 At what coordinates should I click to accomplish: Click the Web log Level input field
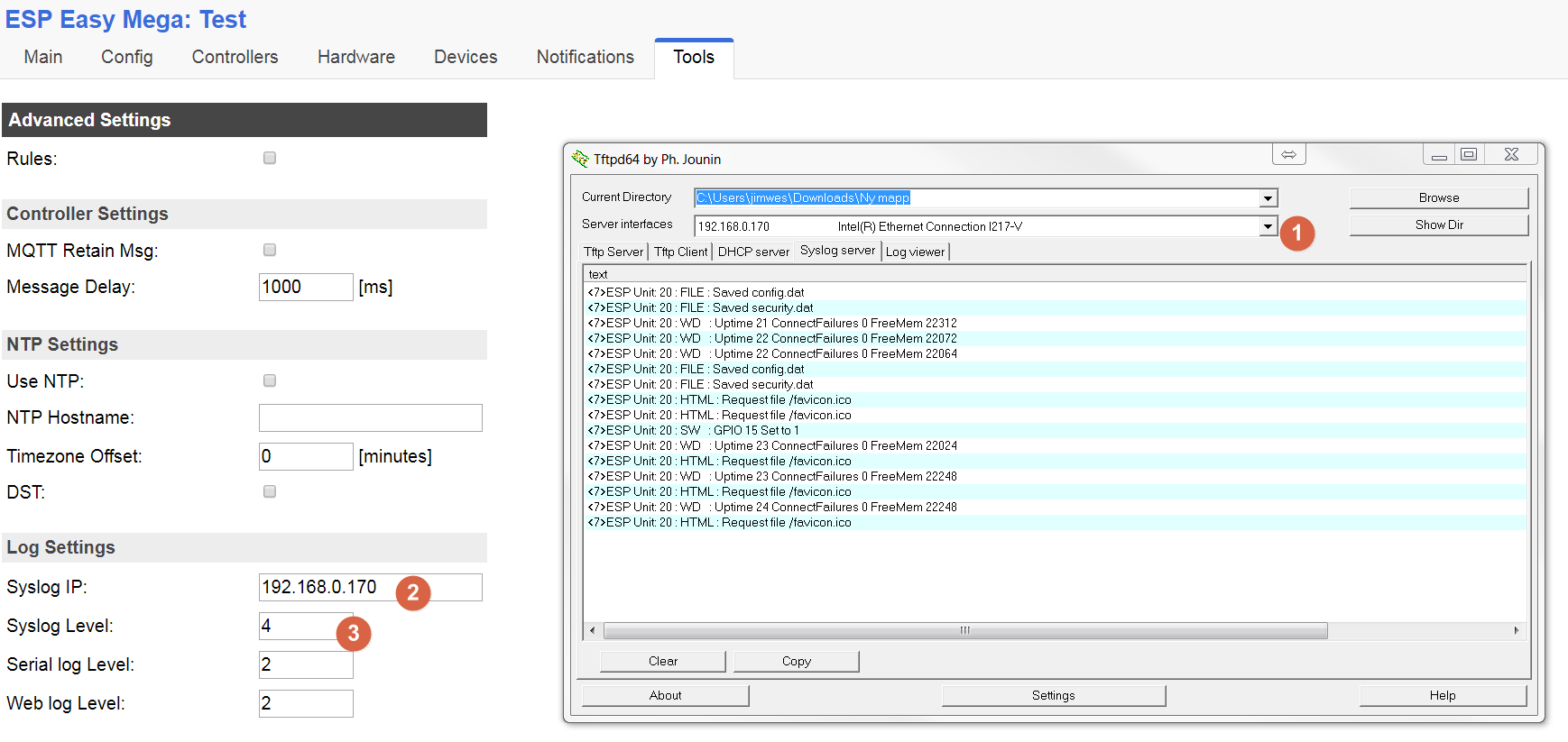pyautogui.click(x=306, y=703)
